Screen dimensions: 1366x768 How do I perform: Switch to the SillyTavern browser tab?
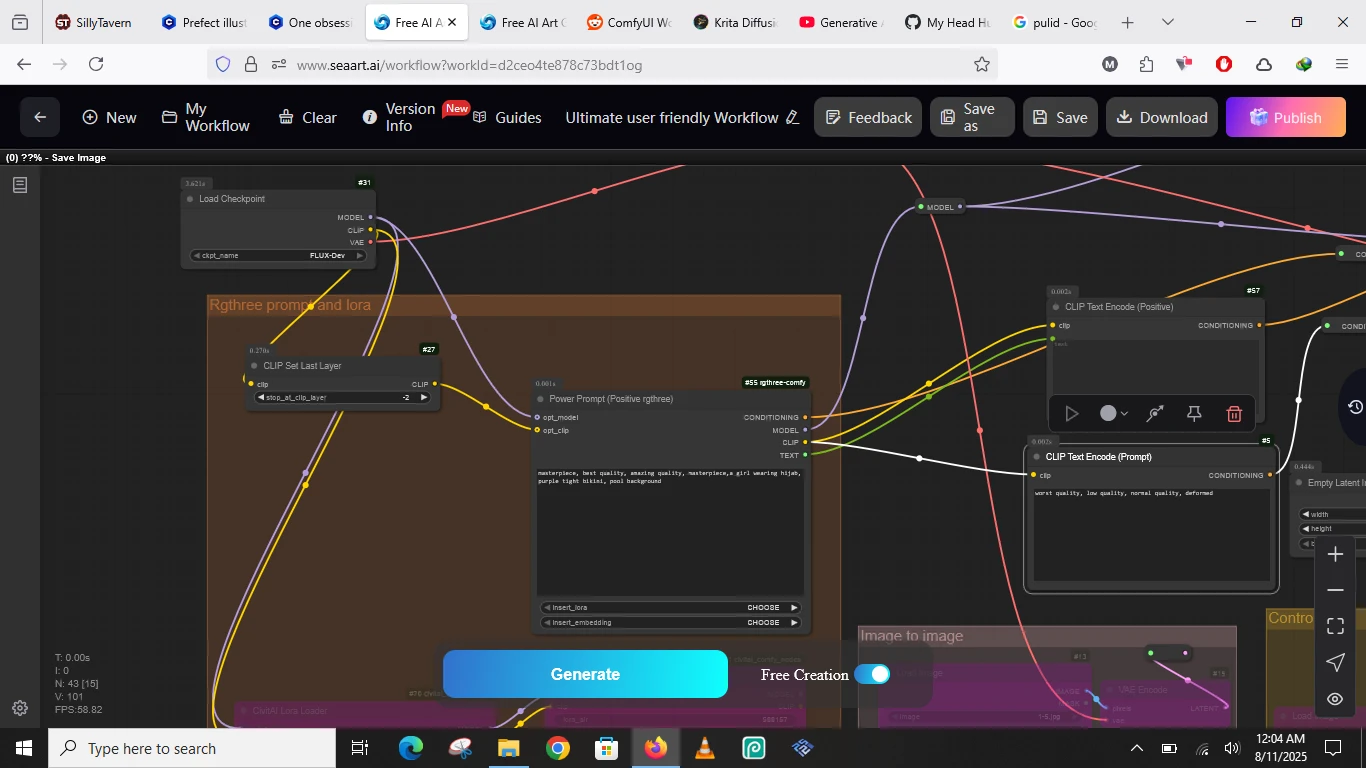(x=94, y=22)
